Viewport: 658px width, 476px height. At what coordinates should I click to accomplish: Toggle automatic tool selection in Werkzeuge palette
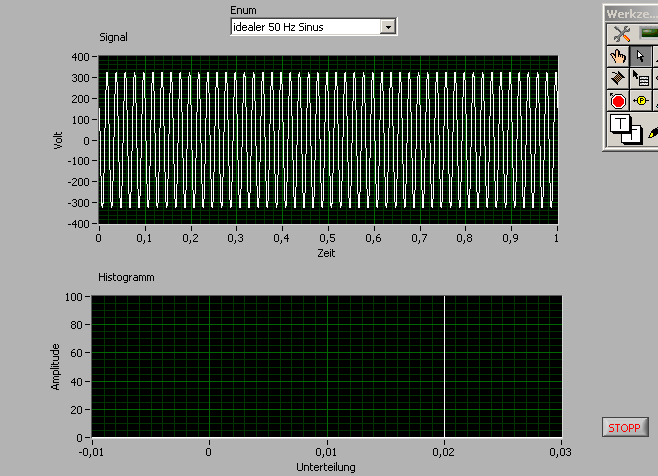tap(622, 34)
